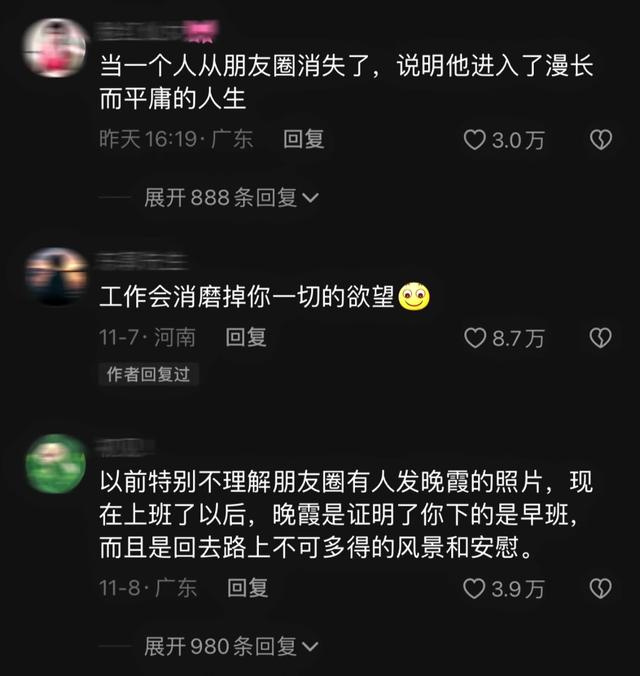Open the green avatar of third commenter

pos(56,464)
